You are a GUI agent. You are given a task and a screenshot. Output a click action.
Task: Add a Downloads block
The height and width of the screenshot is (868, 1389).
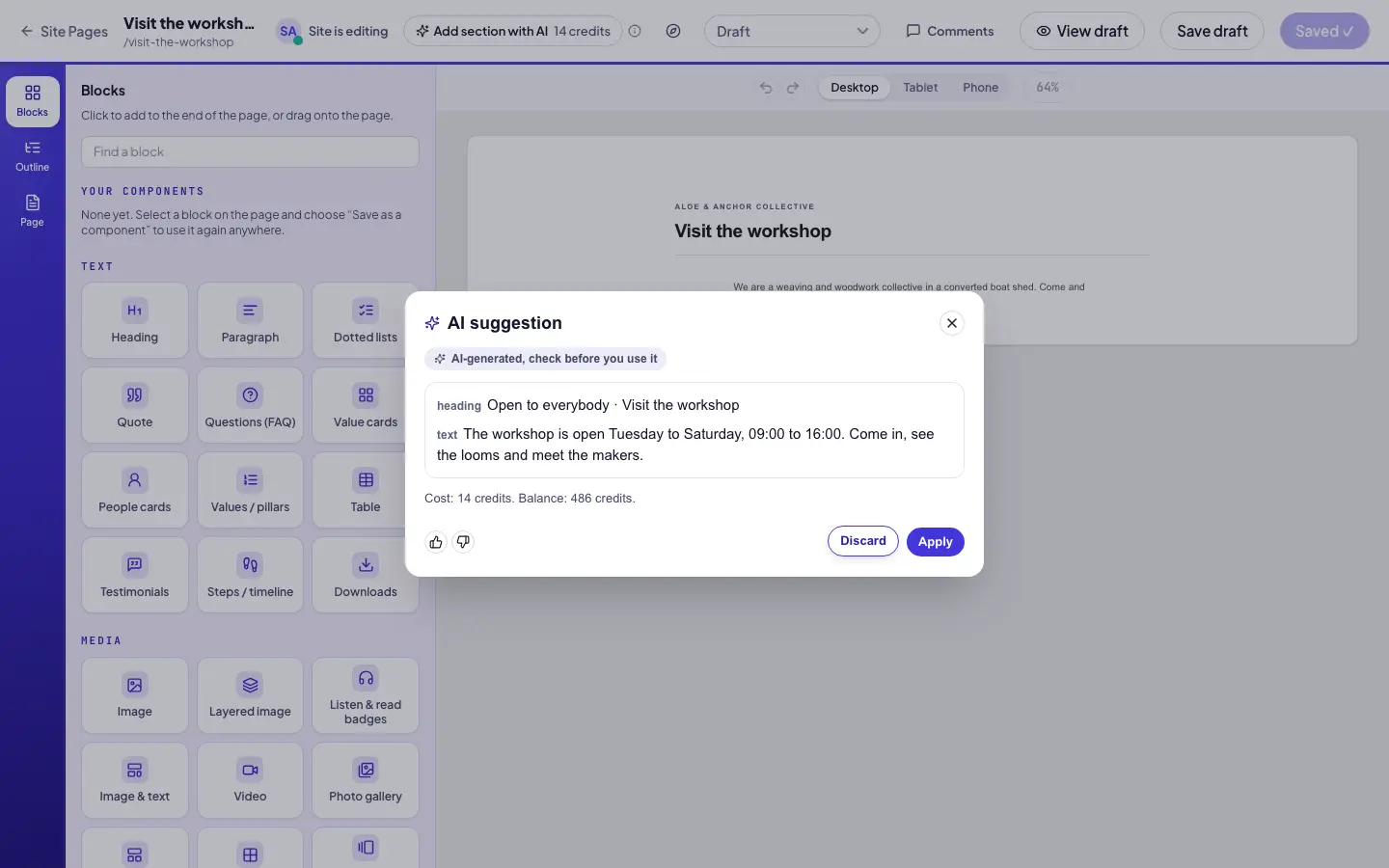[366, 575]
